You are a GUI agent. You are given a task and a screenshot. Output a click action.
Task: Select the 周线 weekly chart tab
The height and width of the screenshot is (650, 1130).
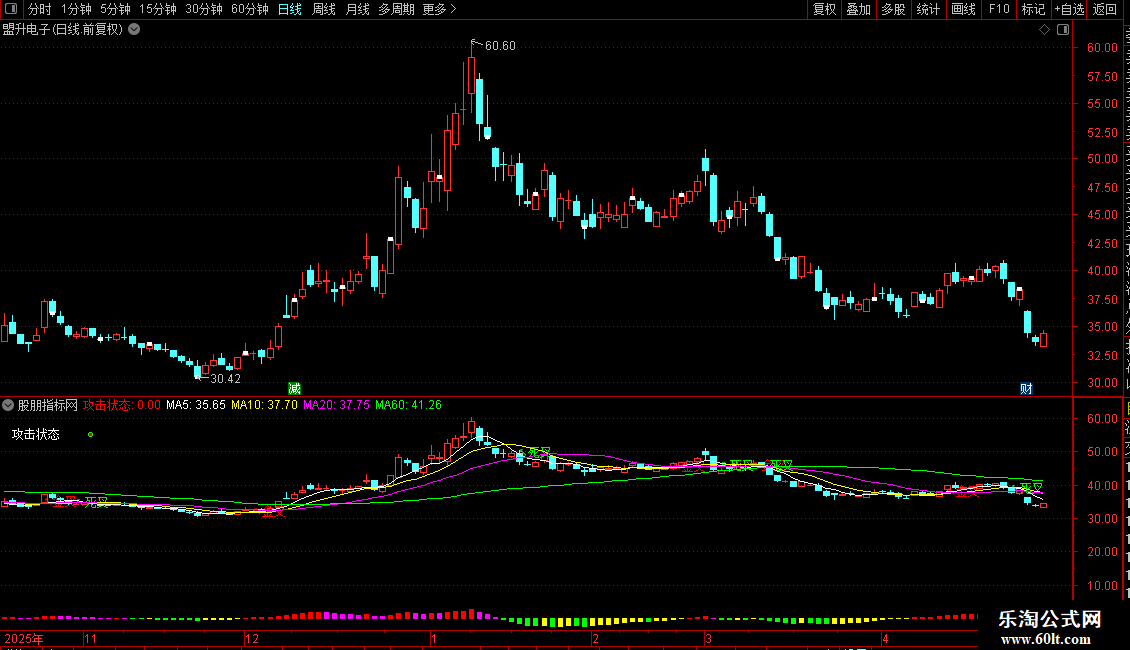pos(324,9)
